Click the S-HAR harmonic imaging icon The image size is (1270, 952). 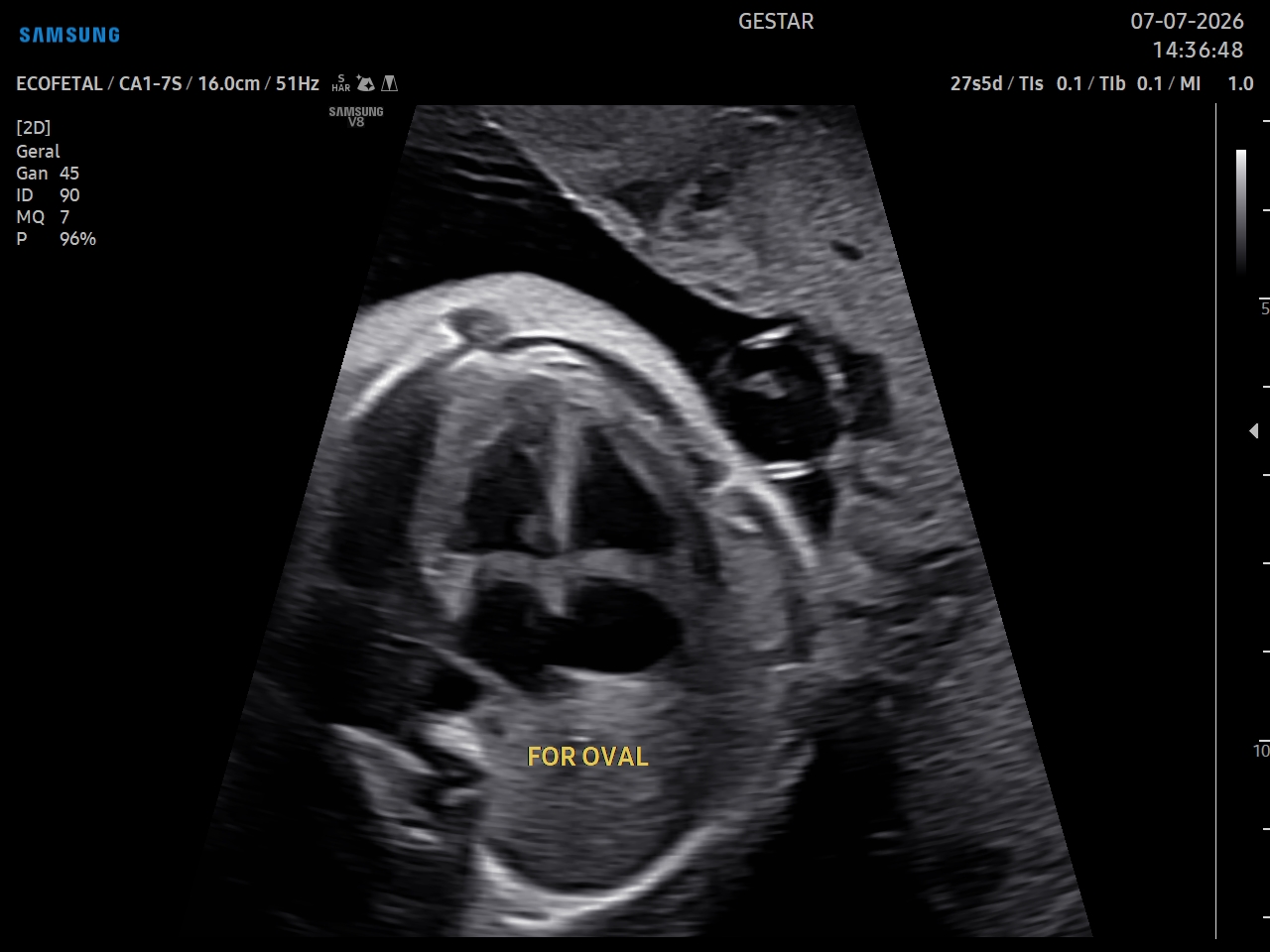pyautogui.click(x=340, y=83)
